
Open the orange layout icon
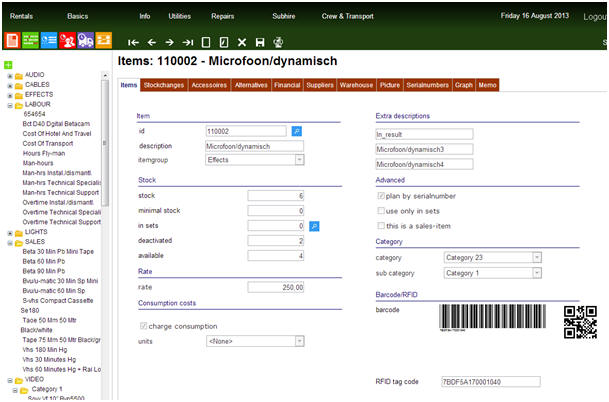(104, 40)
